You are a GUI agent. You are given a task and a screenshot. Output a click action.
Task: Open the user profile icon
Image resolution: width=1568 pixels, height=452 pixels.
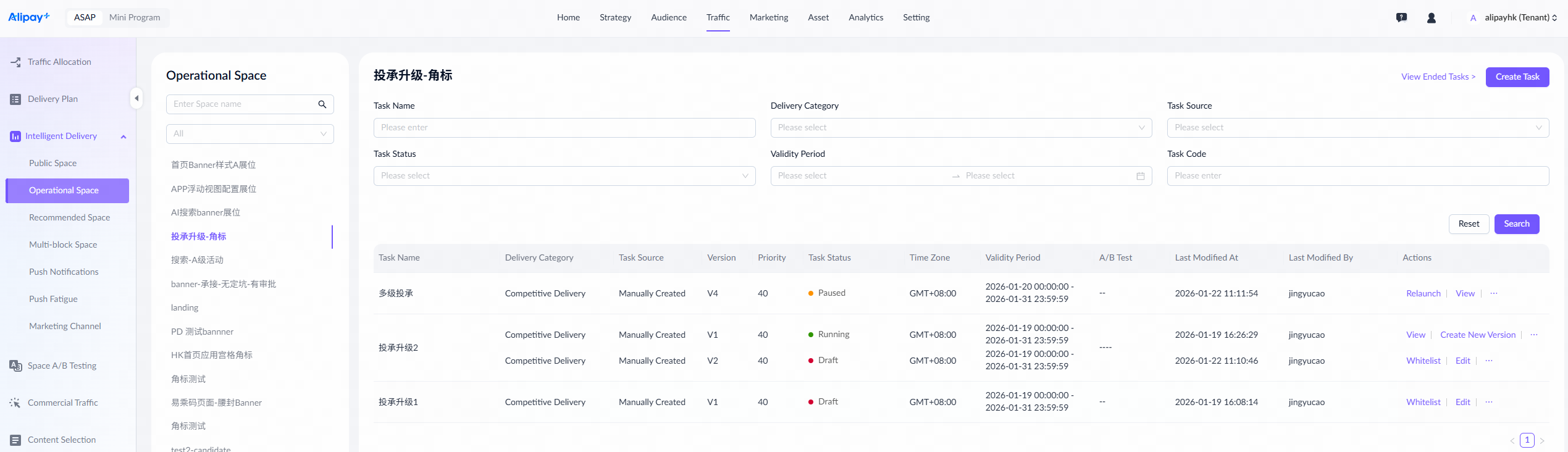pyautogui.click(x=1431, y=18)
